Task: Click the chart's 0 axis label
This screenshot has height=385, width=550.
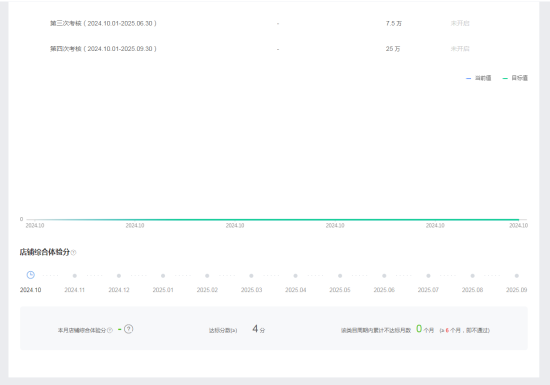Action: pos(21,219)
